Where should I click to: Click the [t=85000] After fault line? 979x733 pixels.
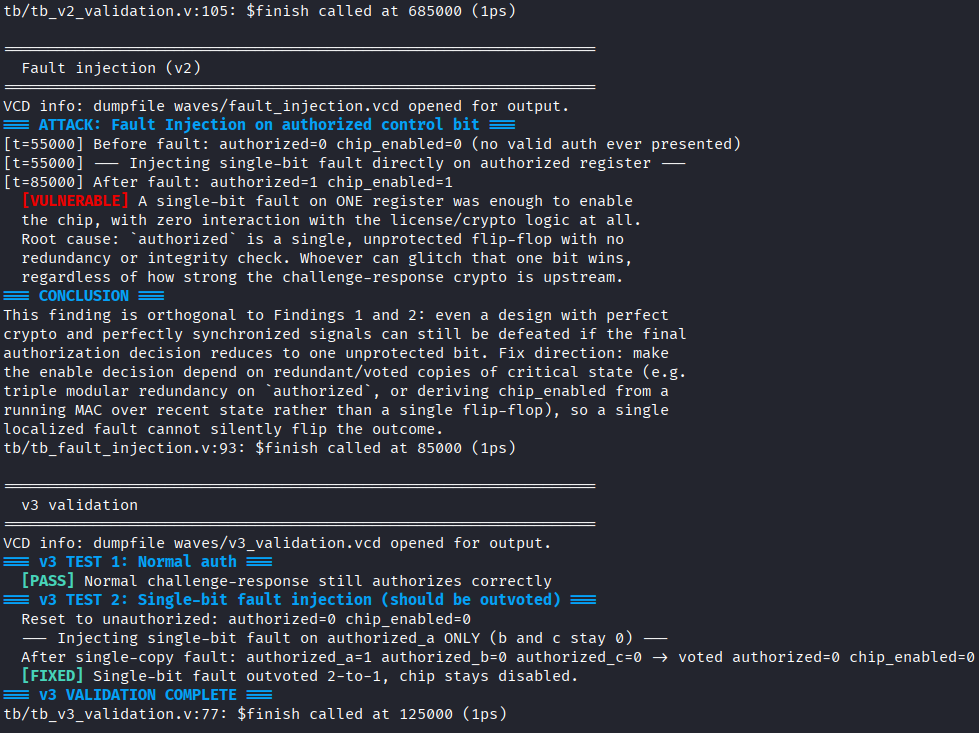(228, 182)
